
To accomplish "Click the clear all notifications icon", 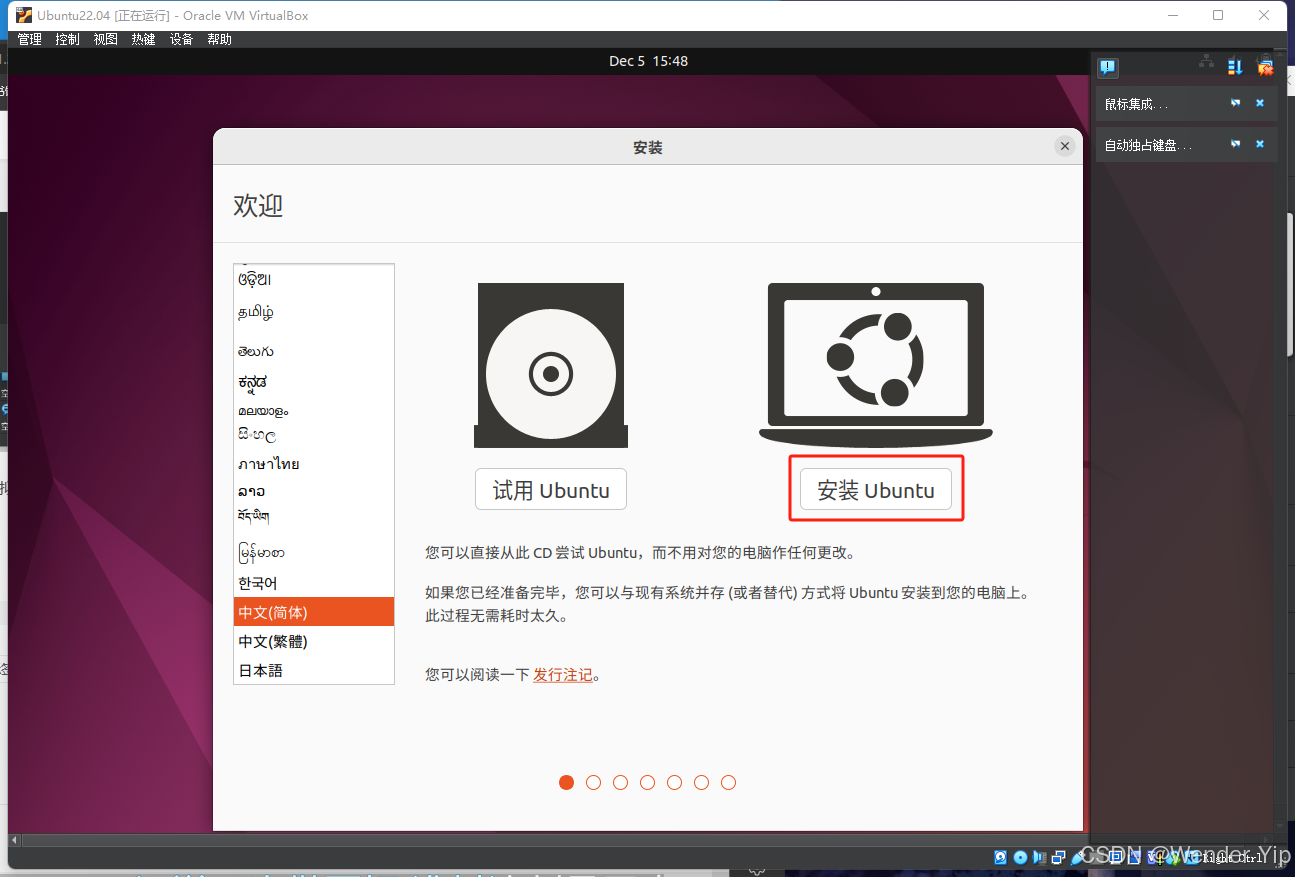I will (x=1265, y=67).
